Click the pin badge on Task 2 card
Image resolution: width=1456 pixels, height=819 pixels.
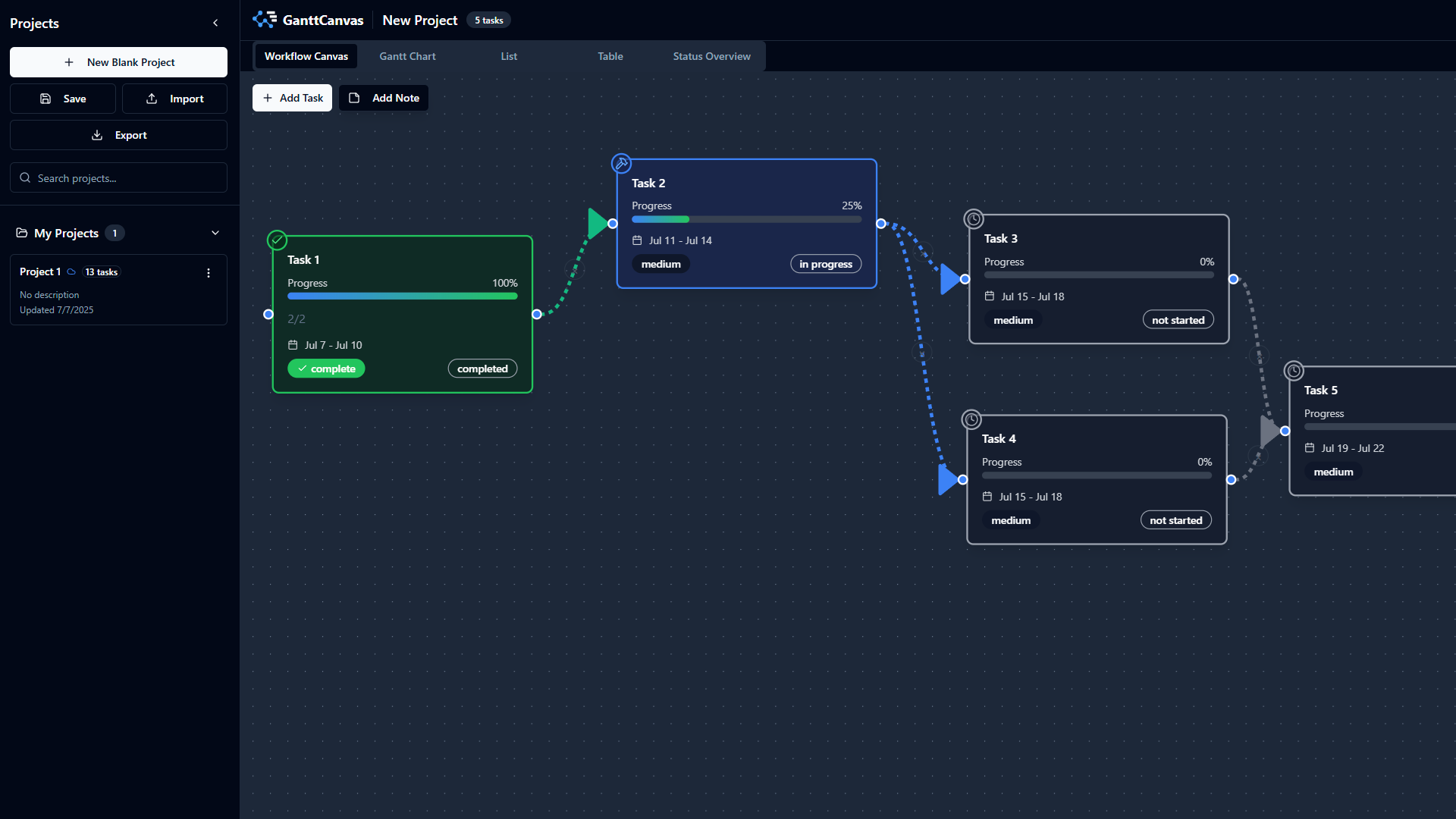[622, 163]
